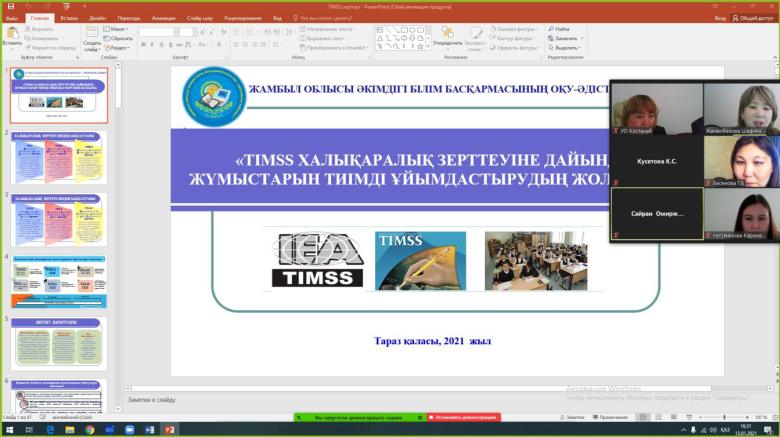This screenshot has width=780, height=437.
Task: Expand Направление текста dropdown
Action: pyautogui.click(x=327, y=29)
